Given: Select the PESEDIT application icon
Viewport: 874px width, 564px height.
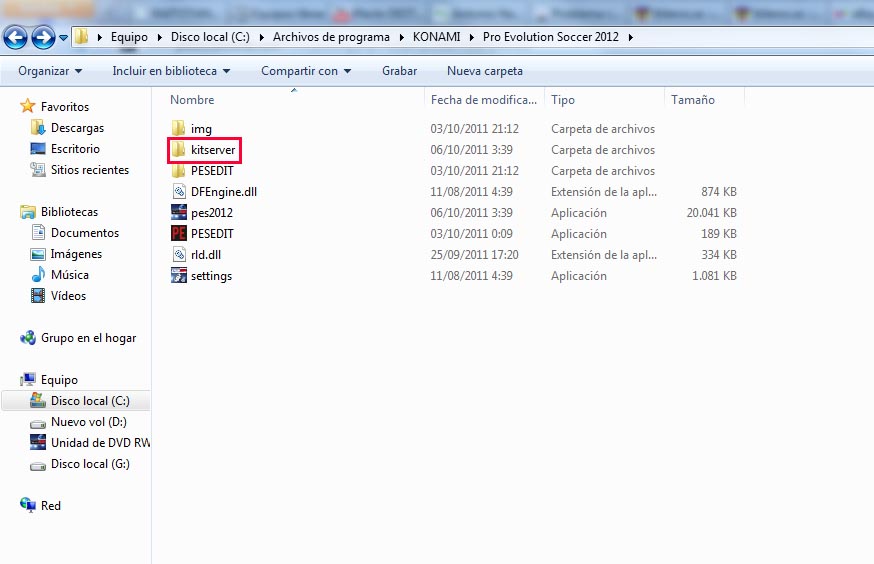Looking at the screenshot, I should click(178, 234).
